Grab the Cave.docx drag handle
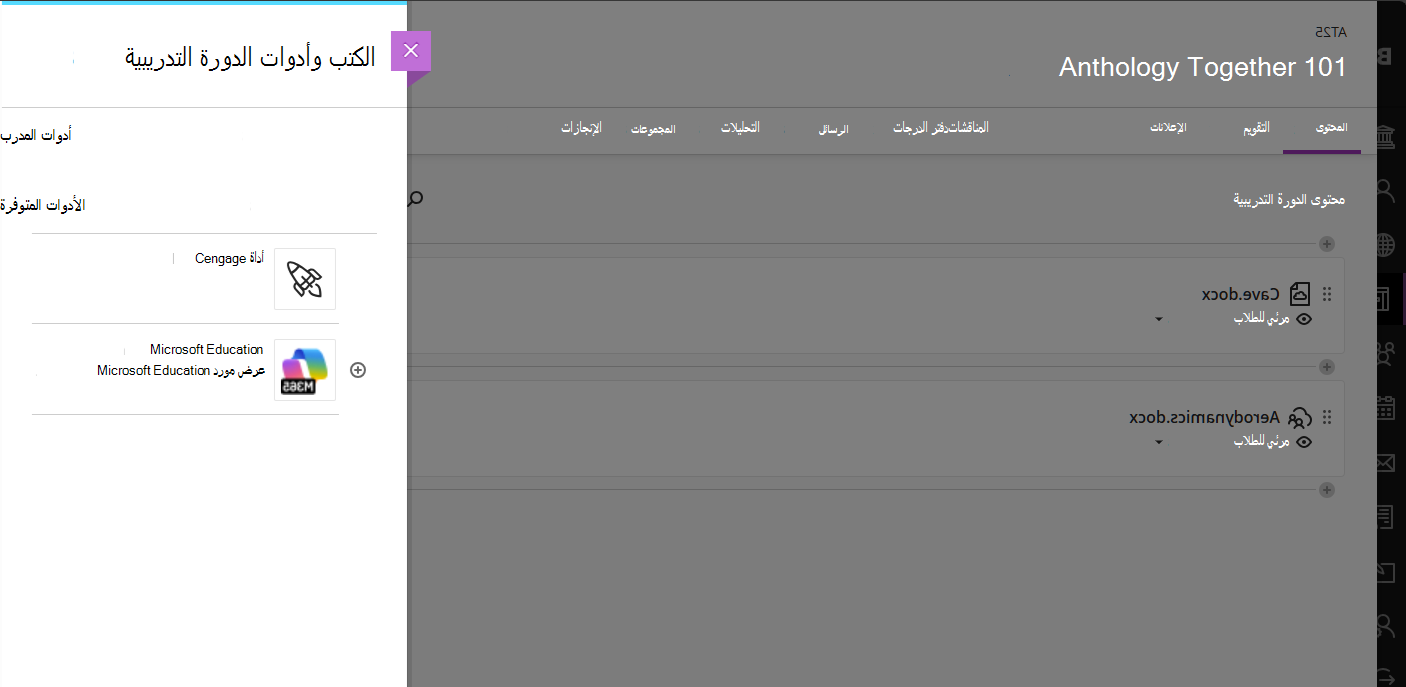The height and width of the screenshot is (687, 1406). [x=1327, y=294]
